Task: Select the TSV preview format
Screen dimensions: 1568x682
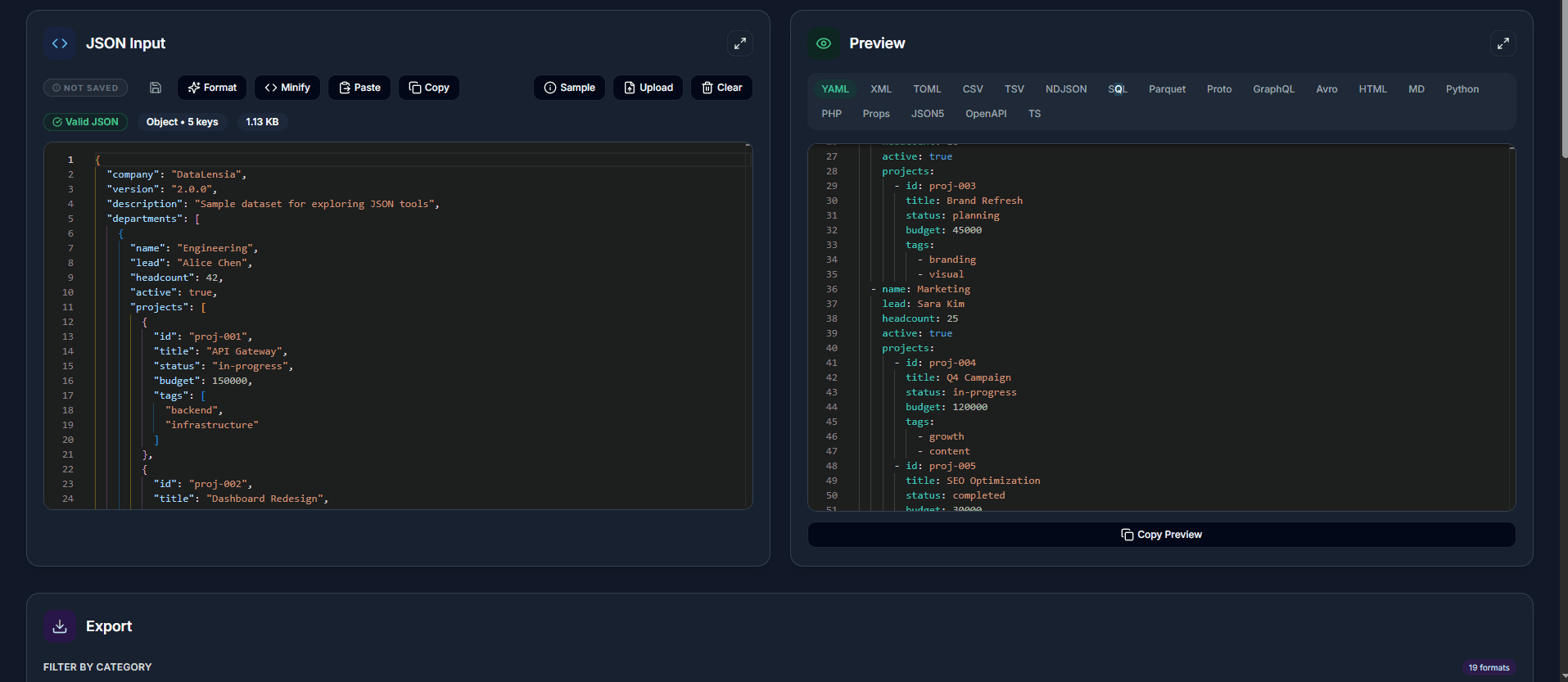Action: [x=1014, y=89]
